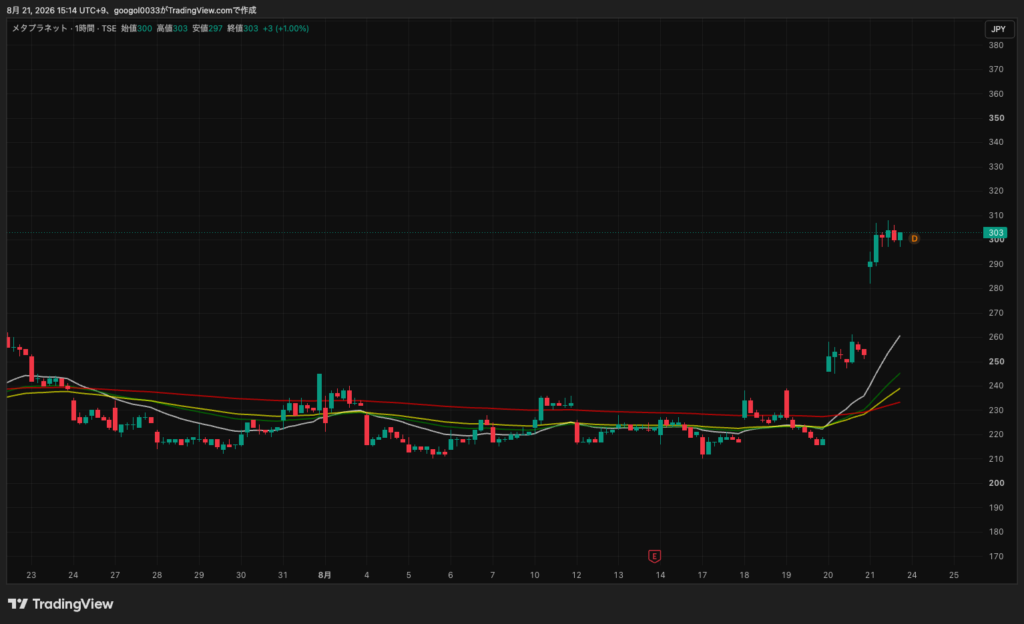The height and width of the screenshot is (624, 1024).
Task: Click the 17 date label on time axis
Action: point(702,575)
